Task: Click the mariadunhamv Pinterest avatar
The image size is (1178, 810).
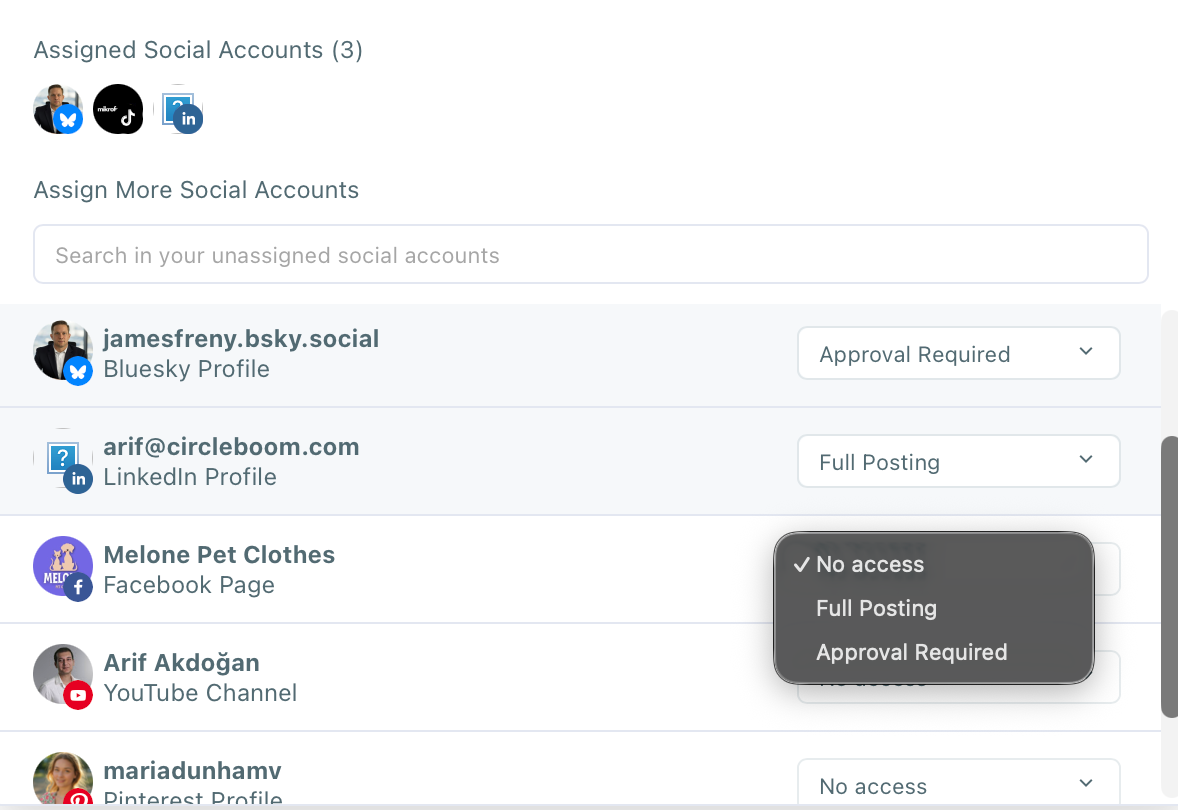Action: click(x=62, y=779)
